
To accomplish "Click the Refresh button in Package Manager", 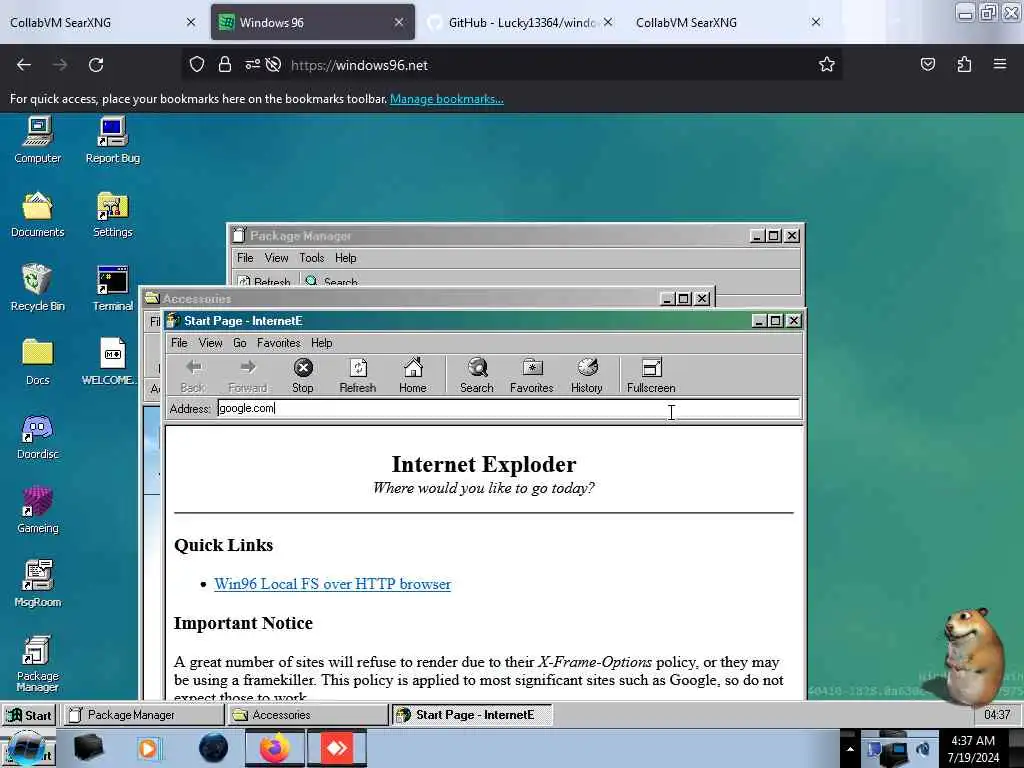I will (x=264, y=281).
